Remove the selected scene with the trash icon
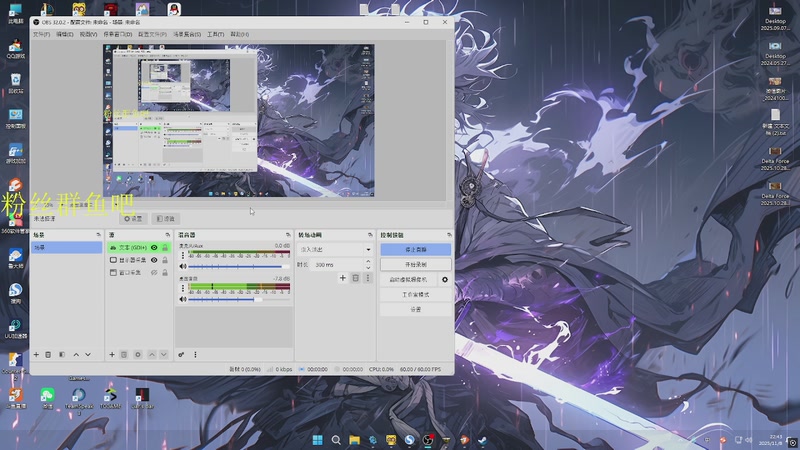Screen dimensions: 800x450 [48, 355]
